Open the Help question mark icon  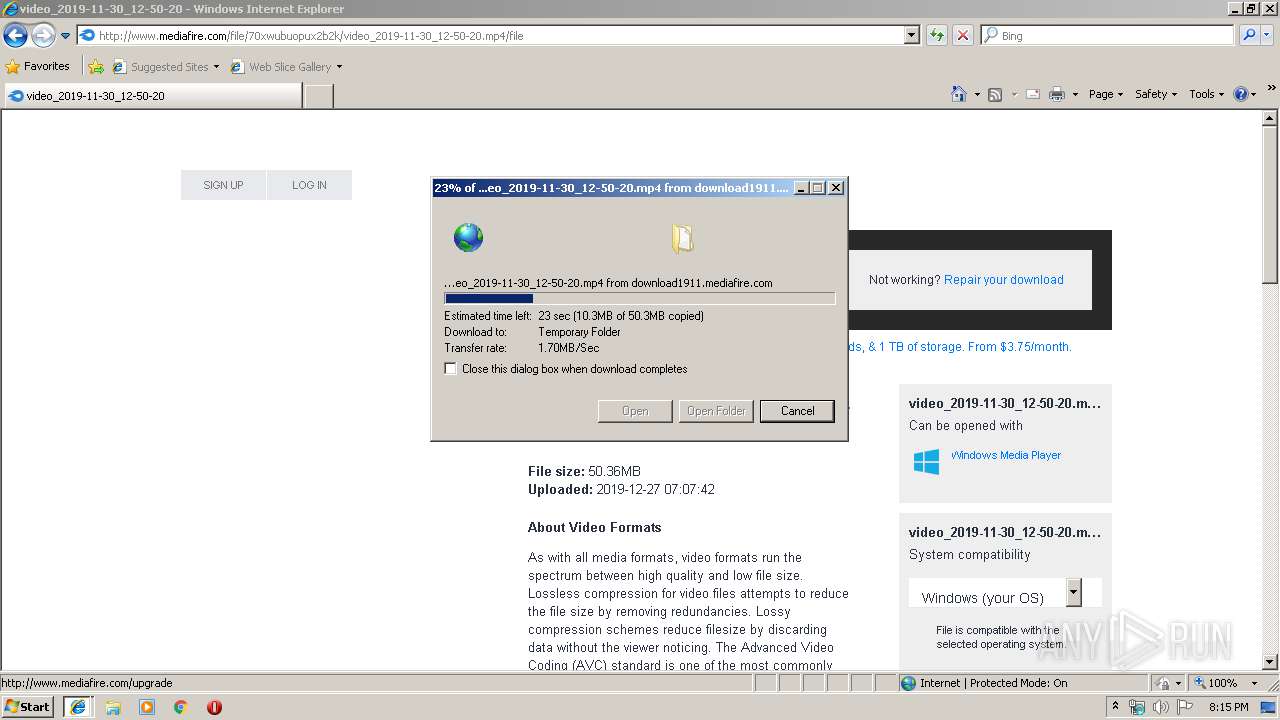coord(1240,94)
